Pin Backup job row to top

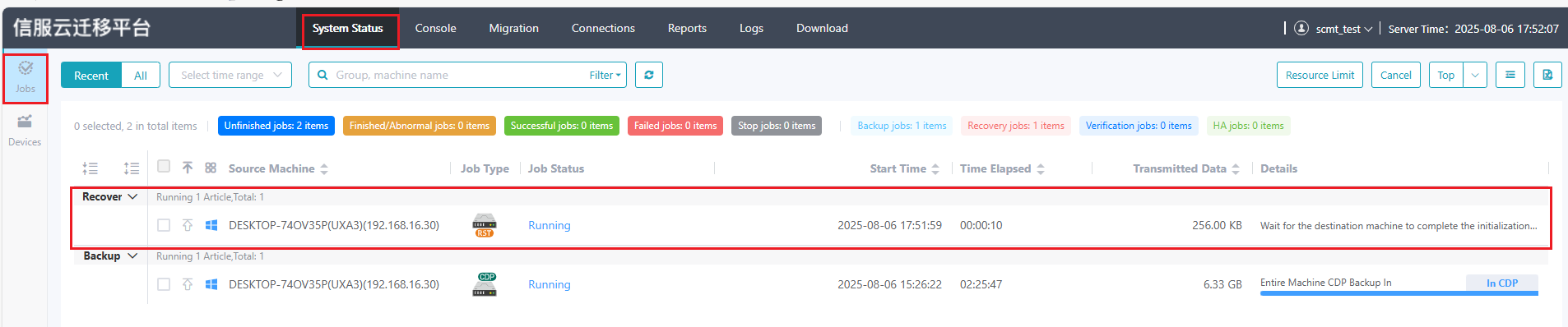click(188, 284)
